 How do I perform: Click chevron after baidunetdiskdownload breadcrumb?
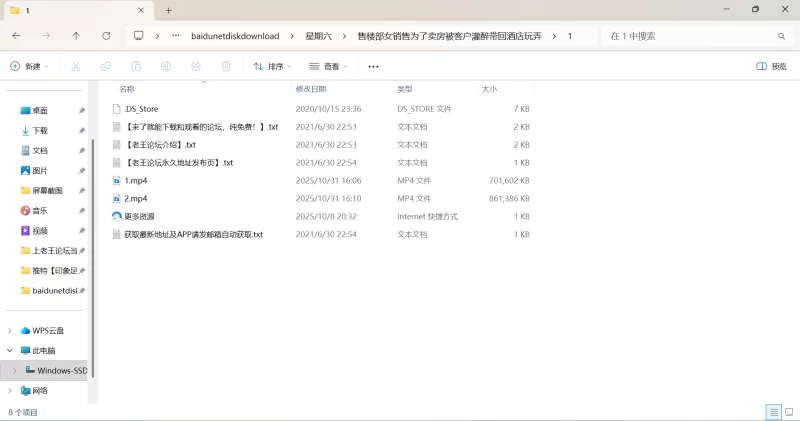coord(292,36)
